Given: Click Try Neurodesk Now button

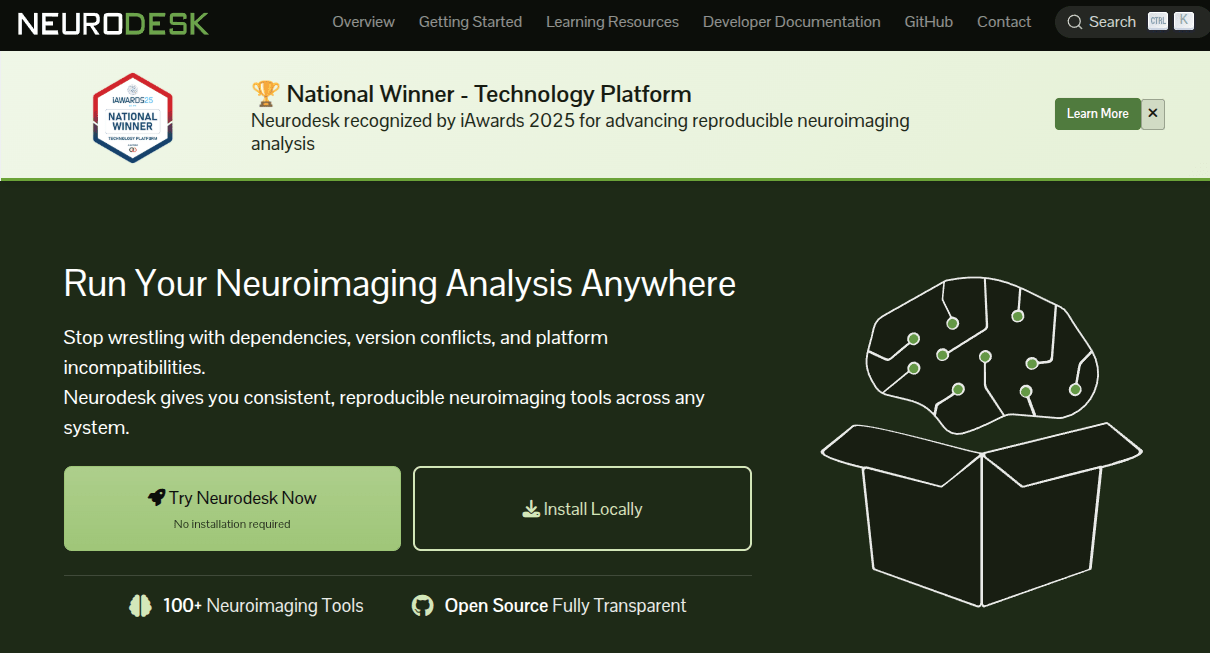Looking at the screenshot, I should [x=232, y=508].
